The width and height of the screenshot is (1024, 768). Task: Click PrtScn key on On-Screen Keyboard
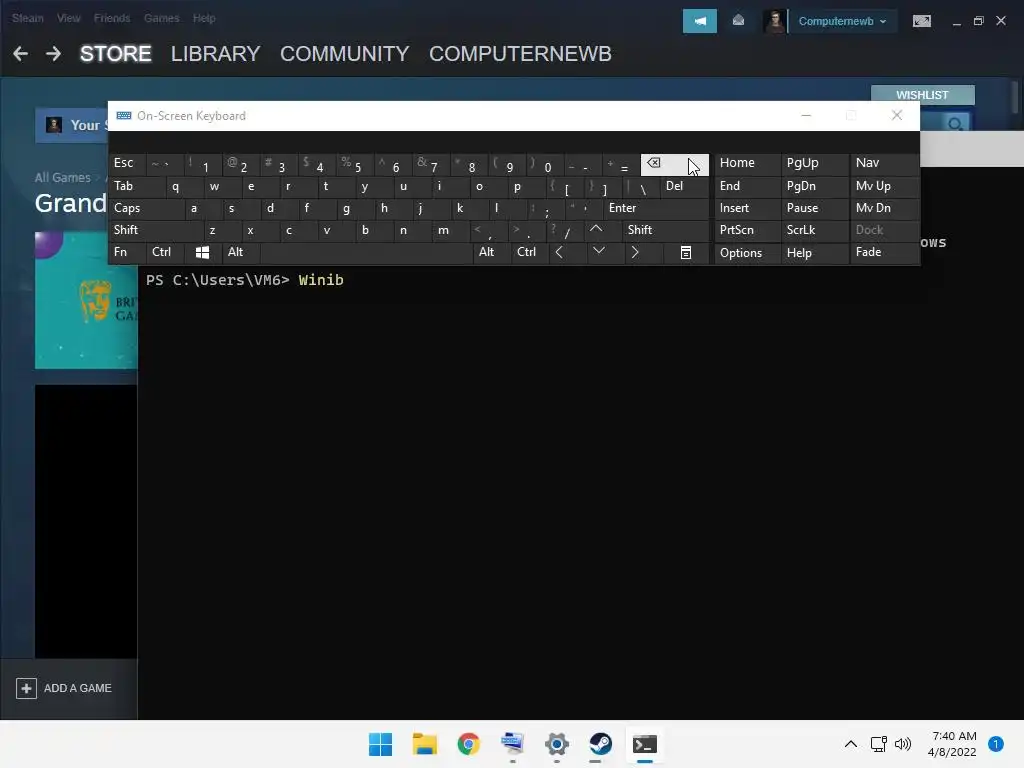(x=747, y=230)
